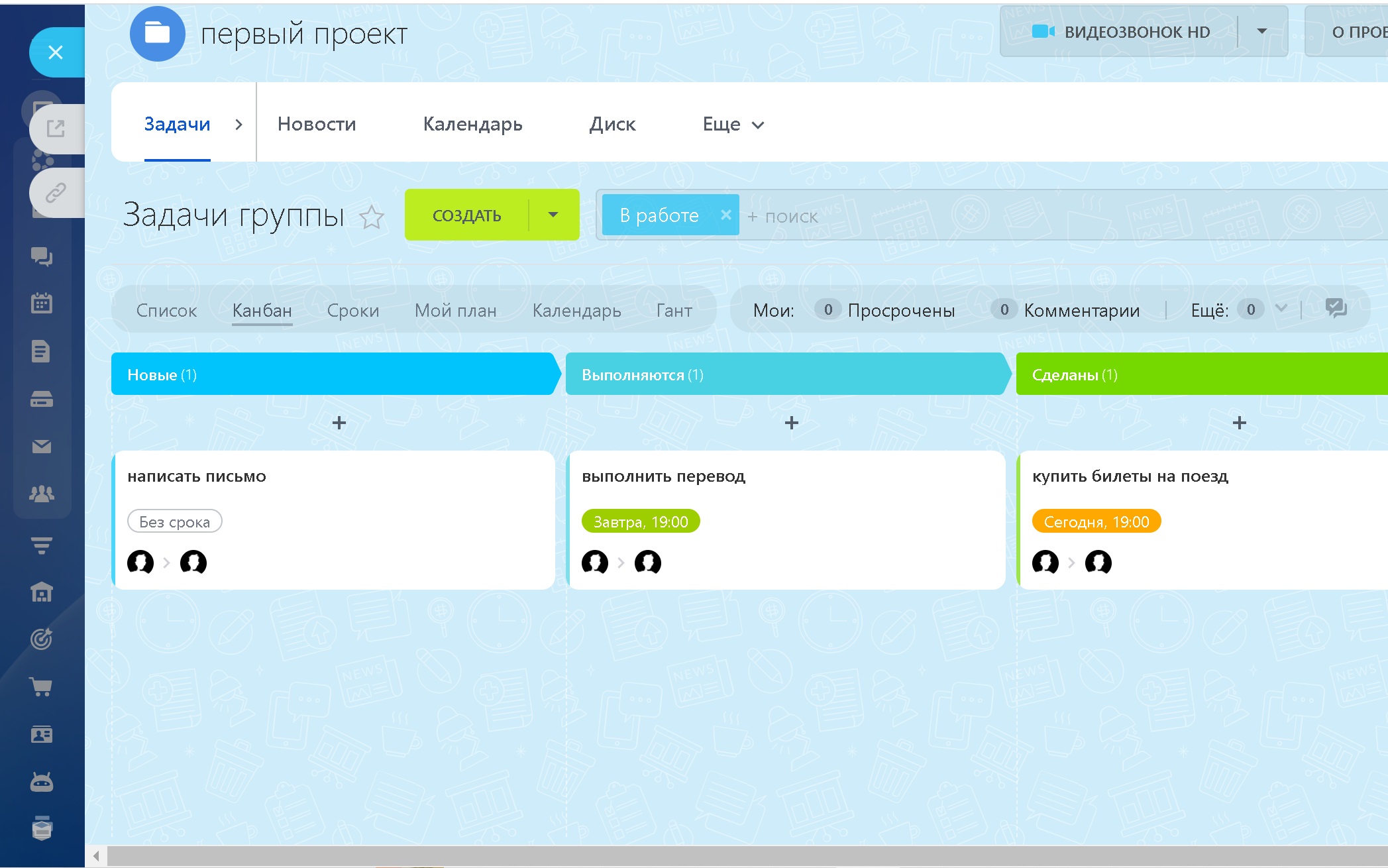
Task: Open contact card icon in sidebar
Action: [42, 734]
